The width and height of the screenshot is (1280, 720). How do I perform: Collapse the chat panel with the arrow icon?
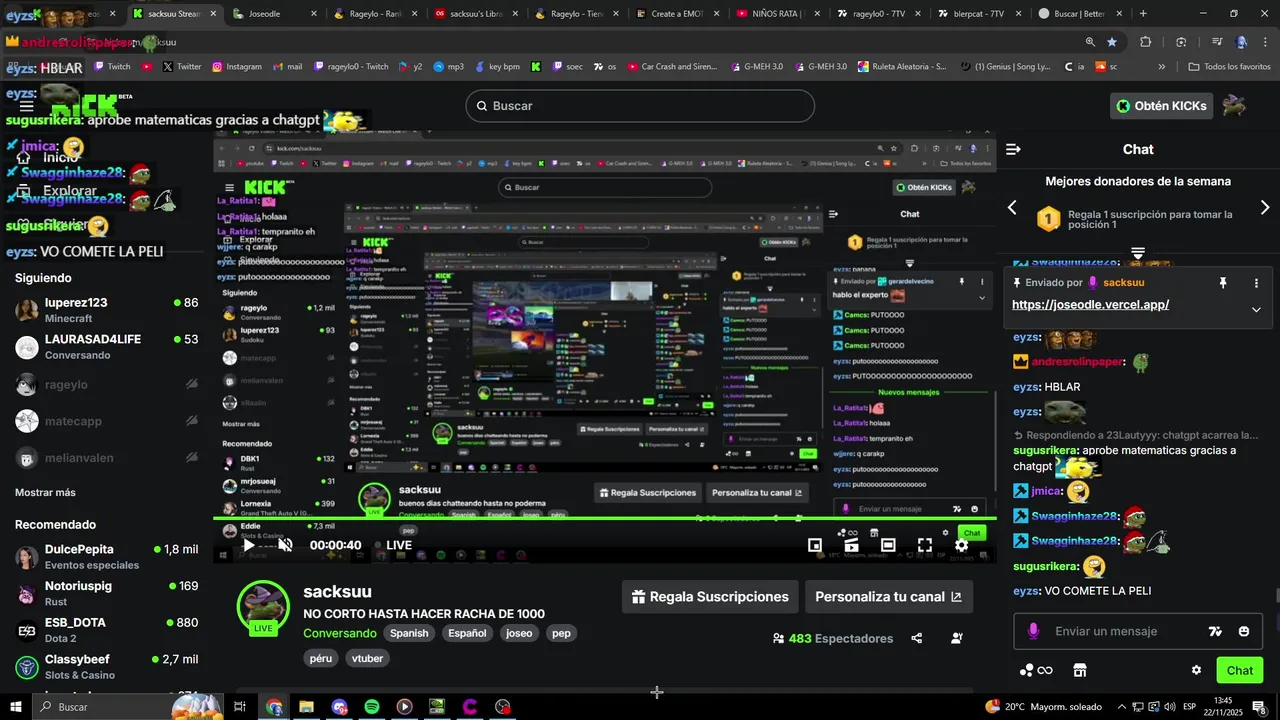[x=1013, y=149]
